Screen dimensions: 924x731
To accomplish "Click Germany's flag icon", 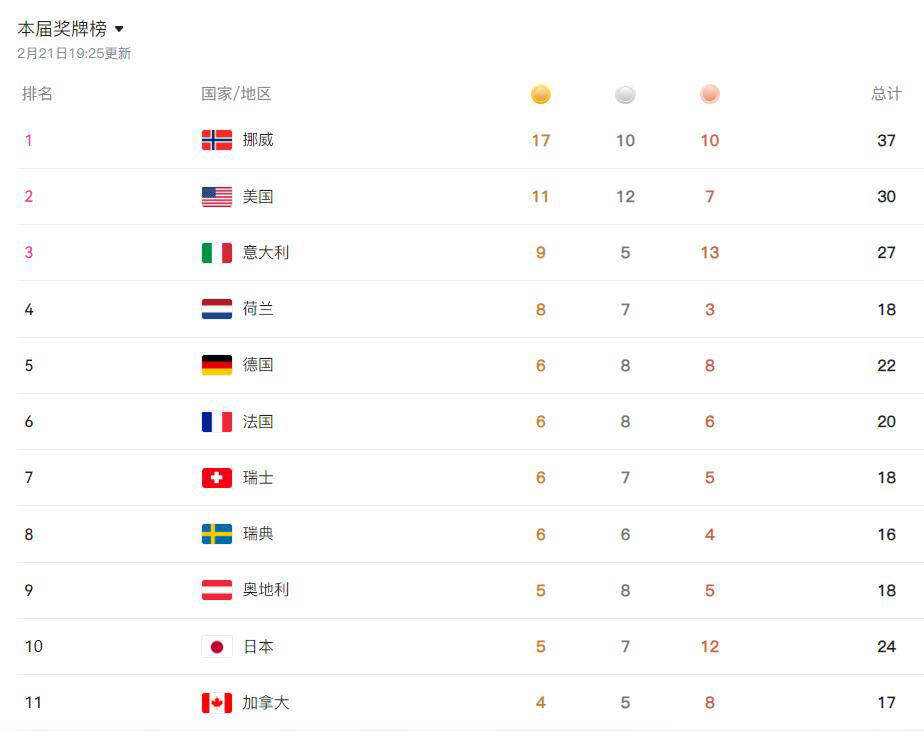I will pyautogui.click(x=217, y=365).
